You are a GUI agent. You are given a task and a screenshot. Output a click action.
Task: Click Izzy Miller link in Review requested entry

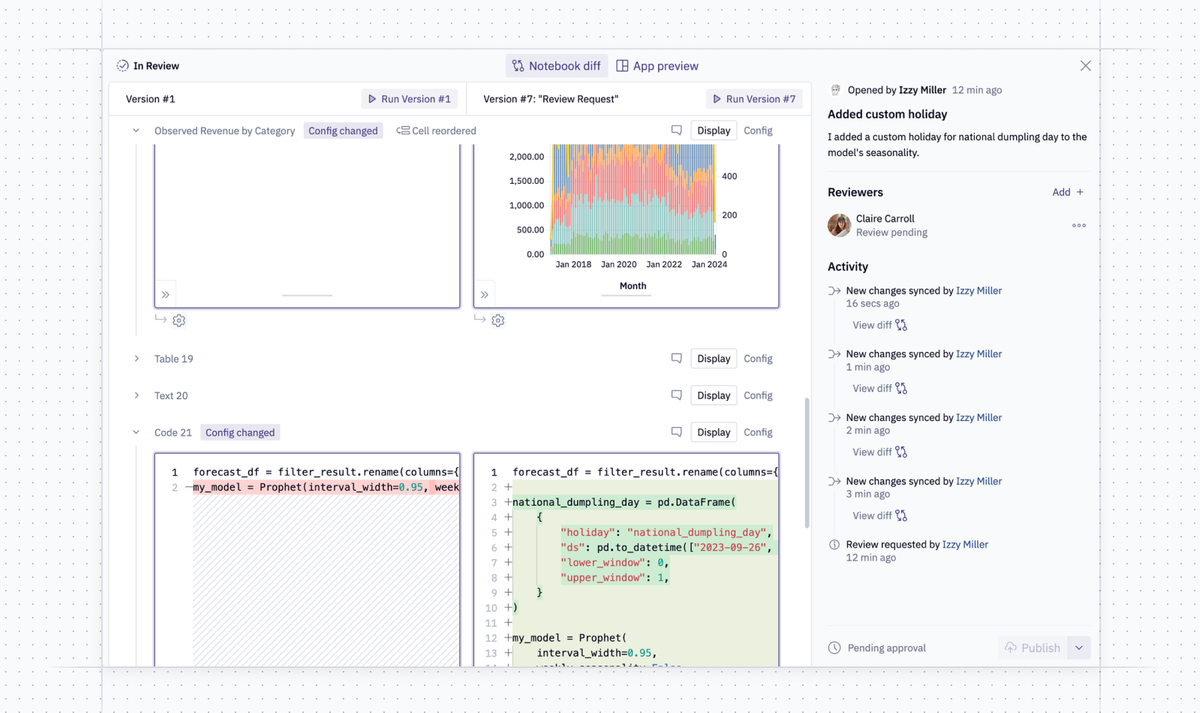pyautogui.click(x=965, y=545)
